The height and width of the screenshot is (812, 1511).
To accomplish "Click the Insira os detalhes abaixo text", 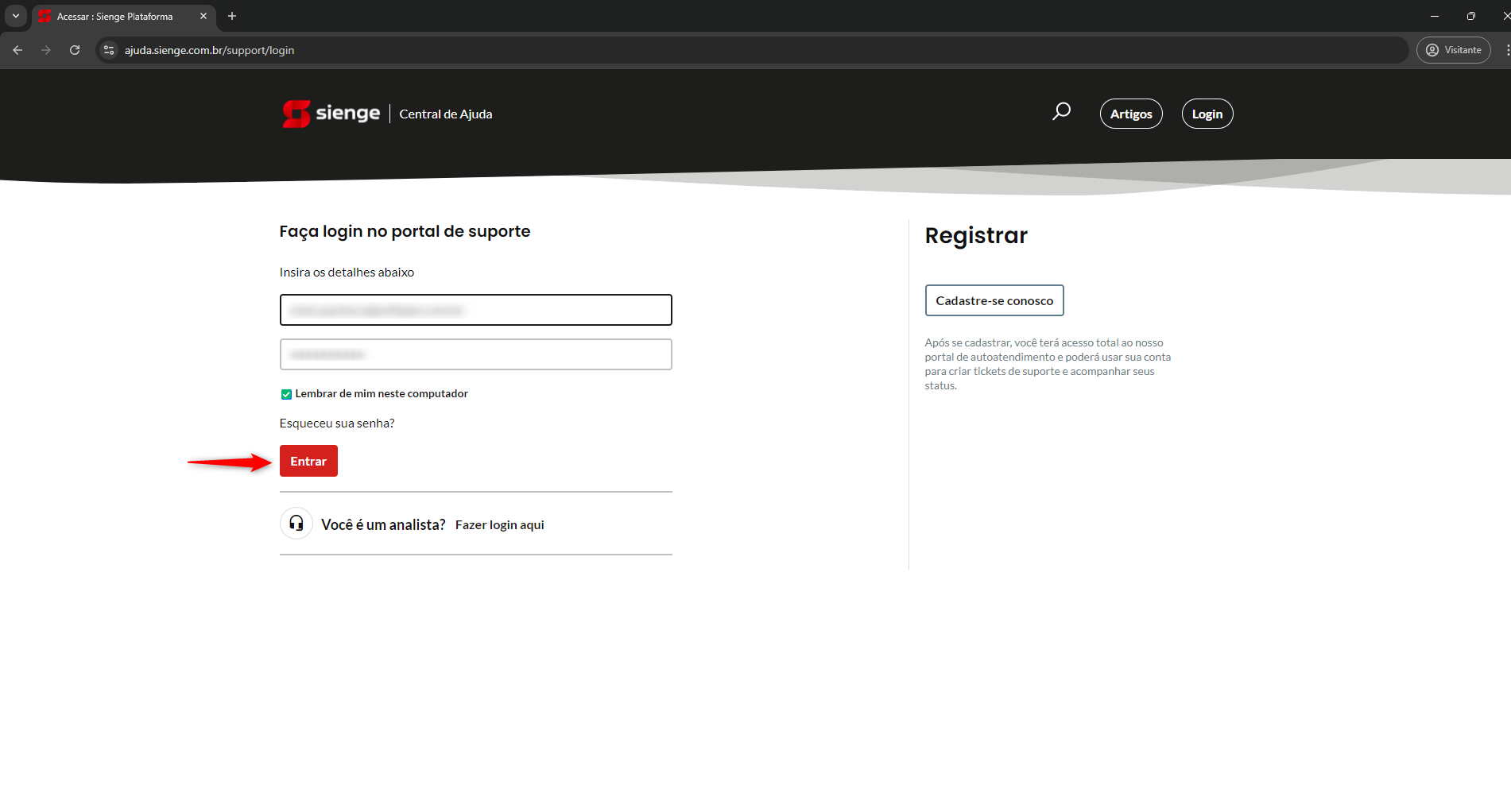I will [x=347, y=272].
